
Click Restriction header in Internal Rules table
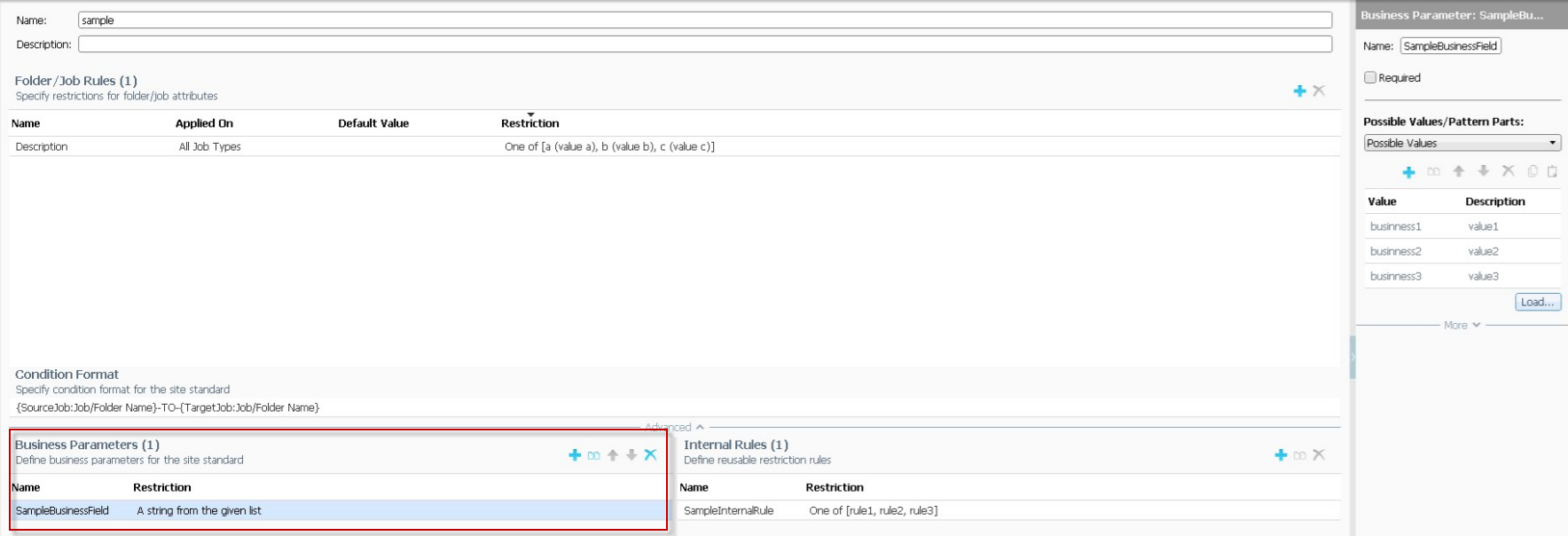pos(835,487)
